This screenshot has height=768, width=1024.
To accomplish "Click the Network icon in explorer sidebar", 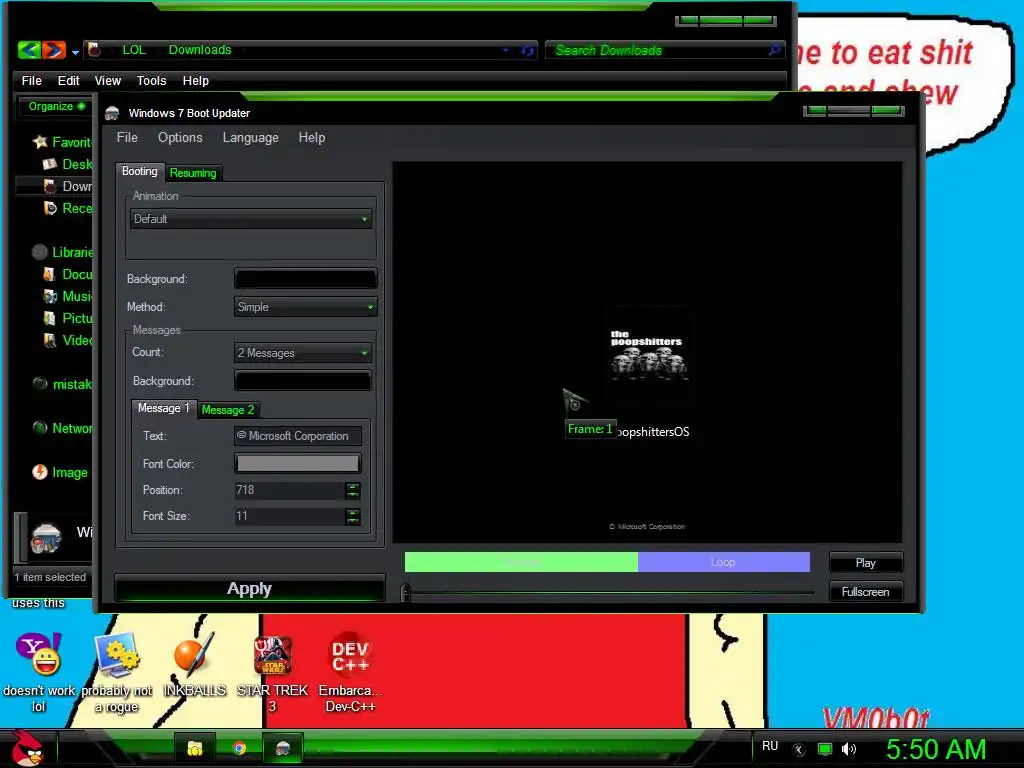I will [x=40, y=428].
